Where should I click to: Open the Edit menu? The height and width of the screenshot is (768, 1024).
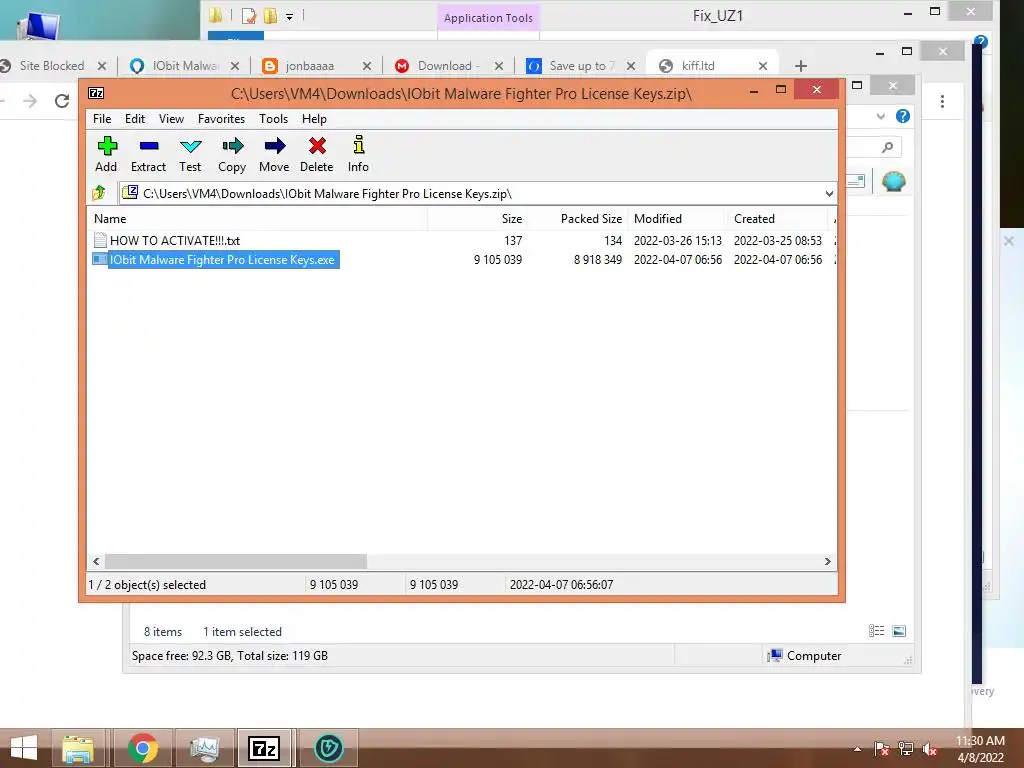point(135,119)
